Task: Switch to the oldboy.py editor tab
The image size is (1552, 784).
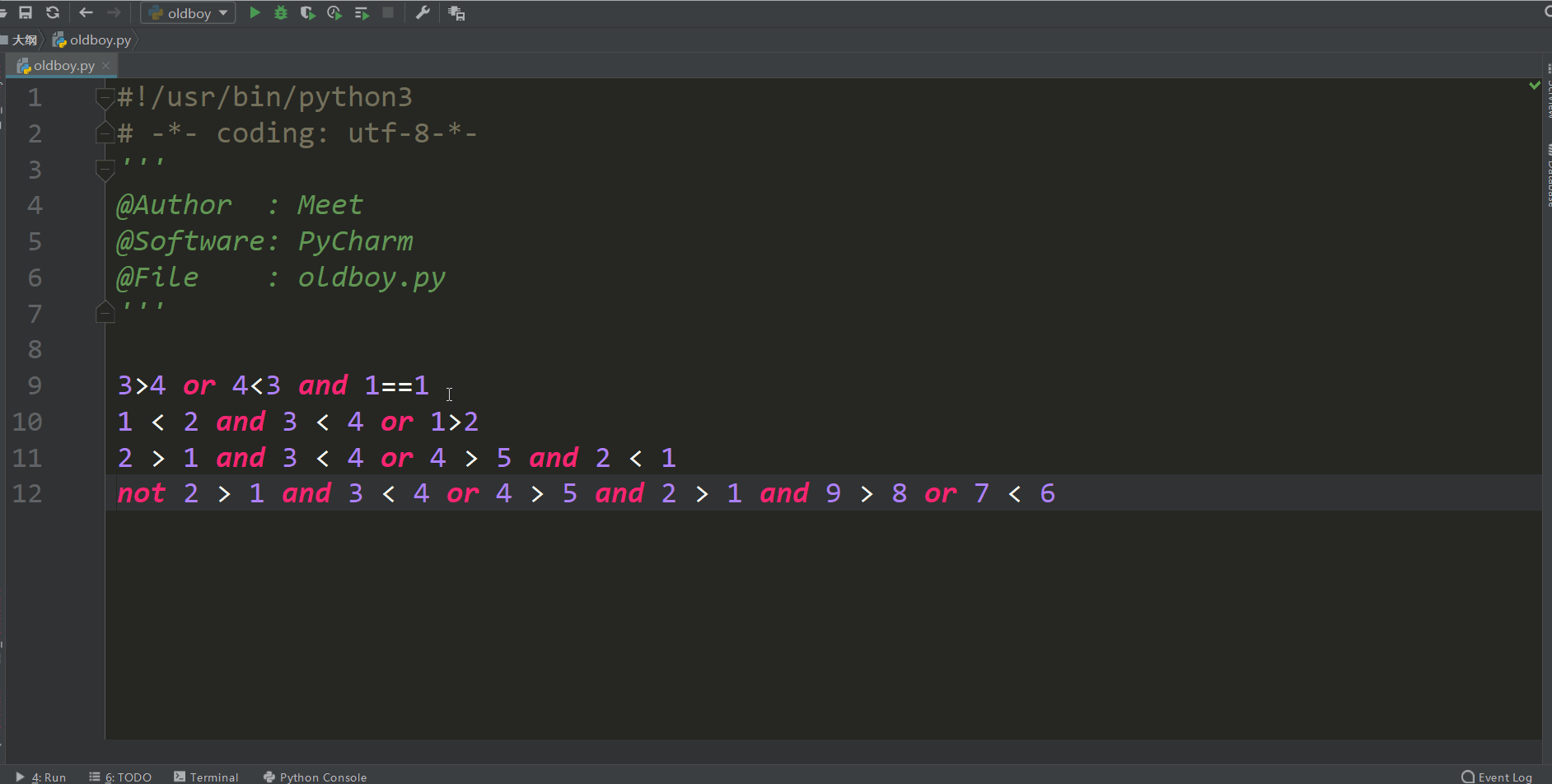Action: coord(62,65)
